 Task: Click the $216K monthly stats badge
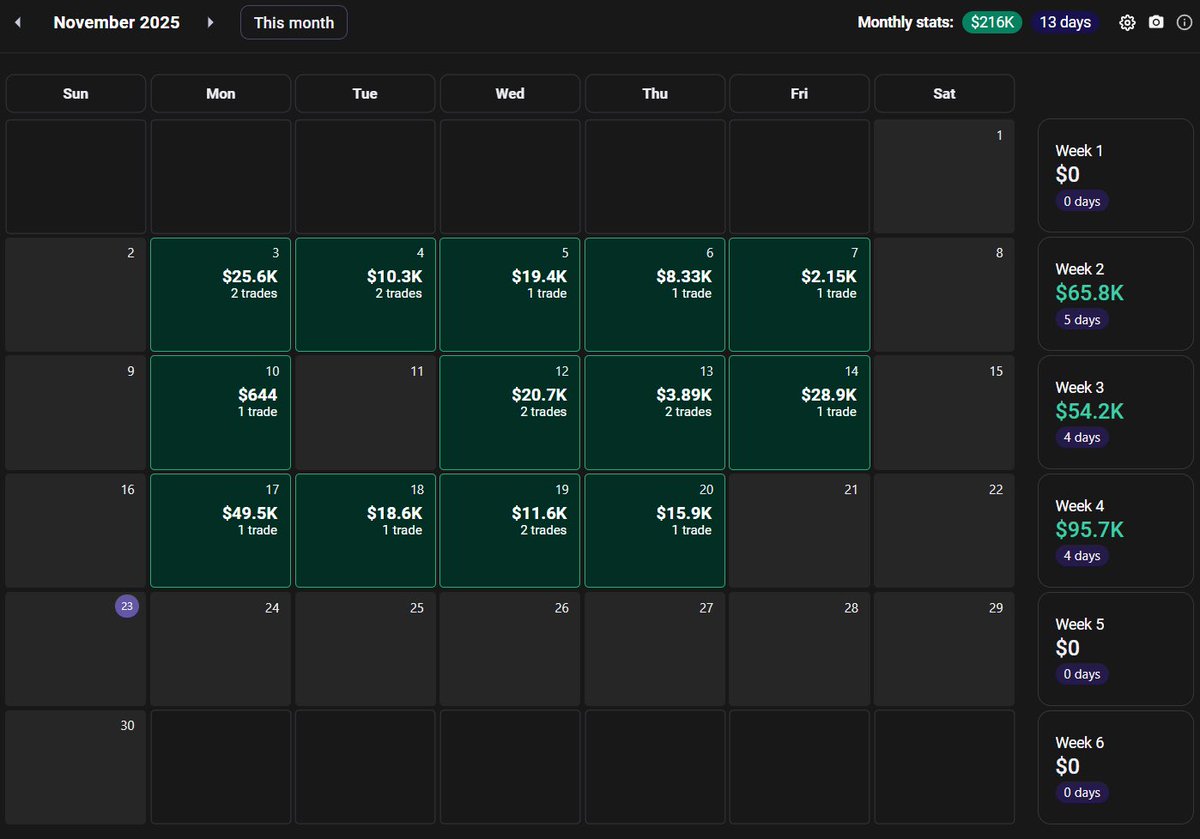992,22
